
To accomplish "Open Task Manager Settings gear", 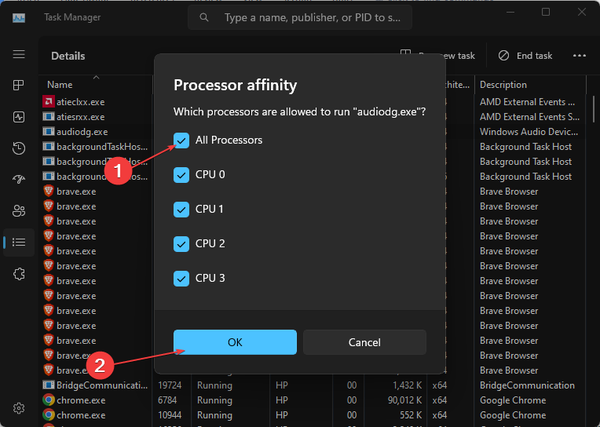I will 19,408.
